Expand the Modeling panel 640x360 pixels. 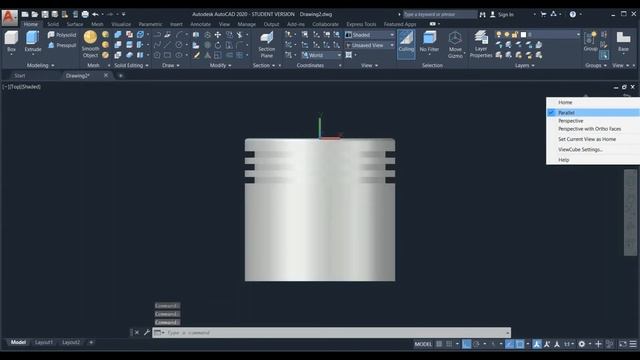click(40, 65)
